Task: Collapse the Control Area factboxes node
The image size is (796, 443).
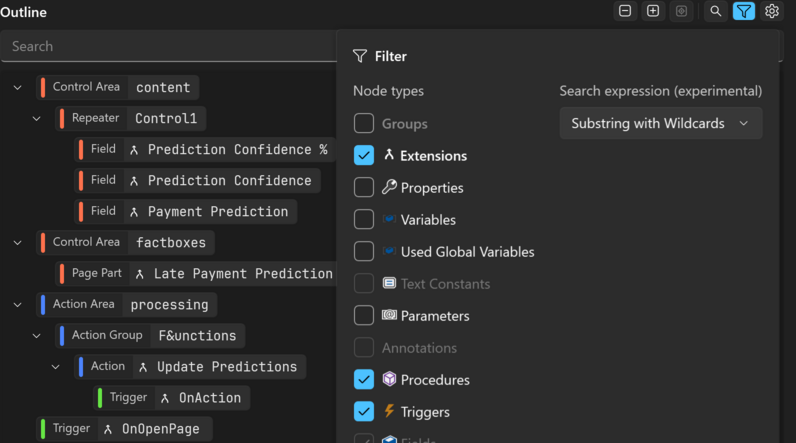Action: [18, 243]
